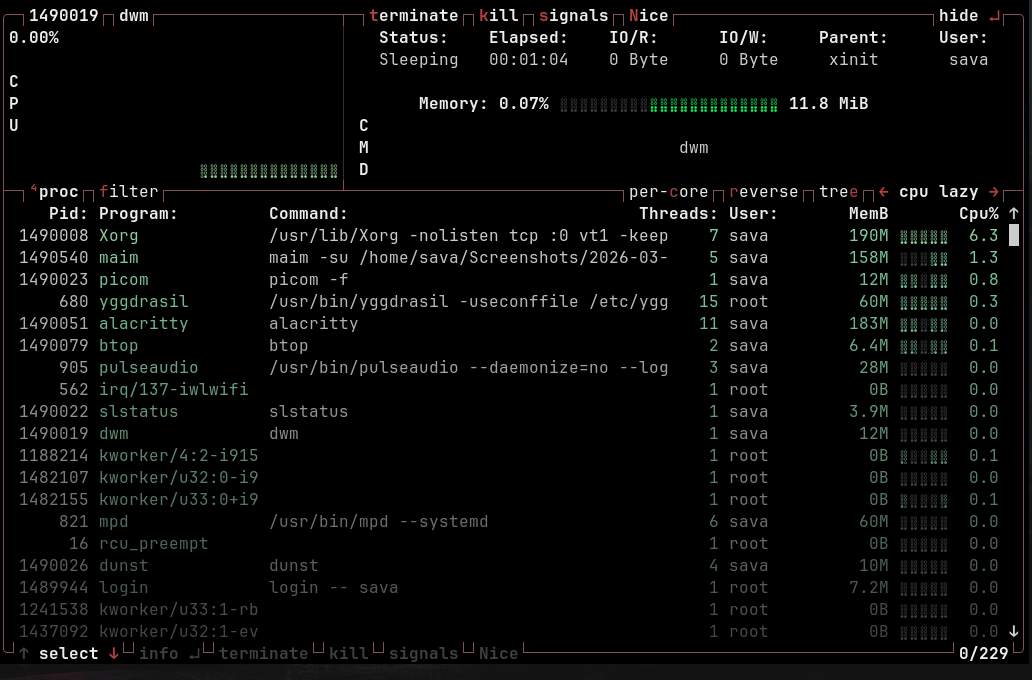Open the signals menu in top bar
This screenshot has width=1032, height=680.
coord(573,16)
